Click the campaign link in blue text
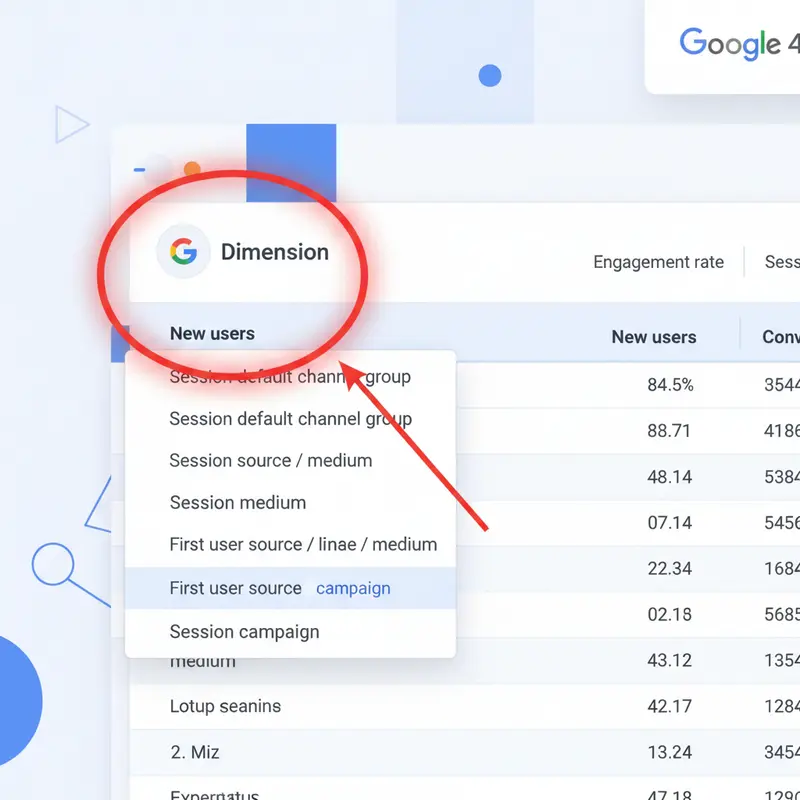 click(x=353, y=588)
